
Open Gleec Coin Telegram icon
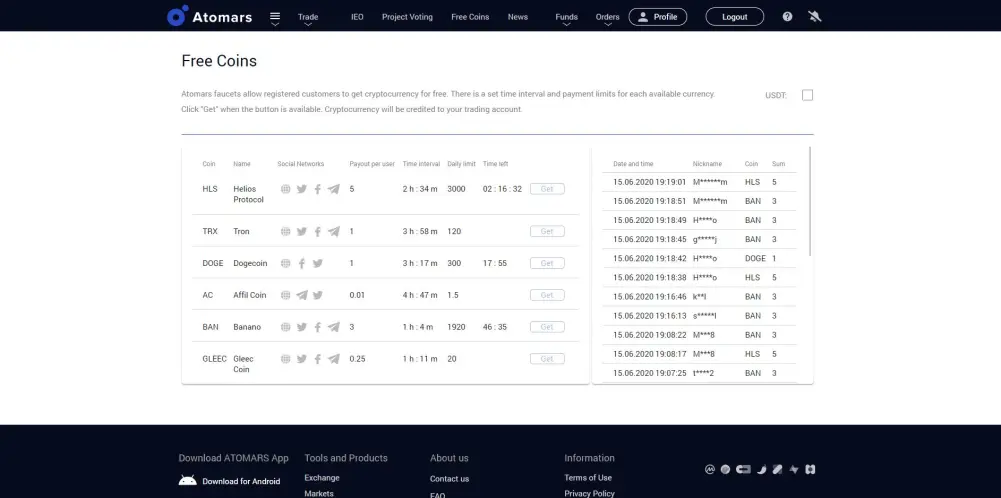point(334,359)
